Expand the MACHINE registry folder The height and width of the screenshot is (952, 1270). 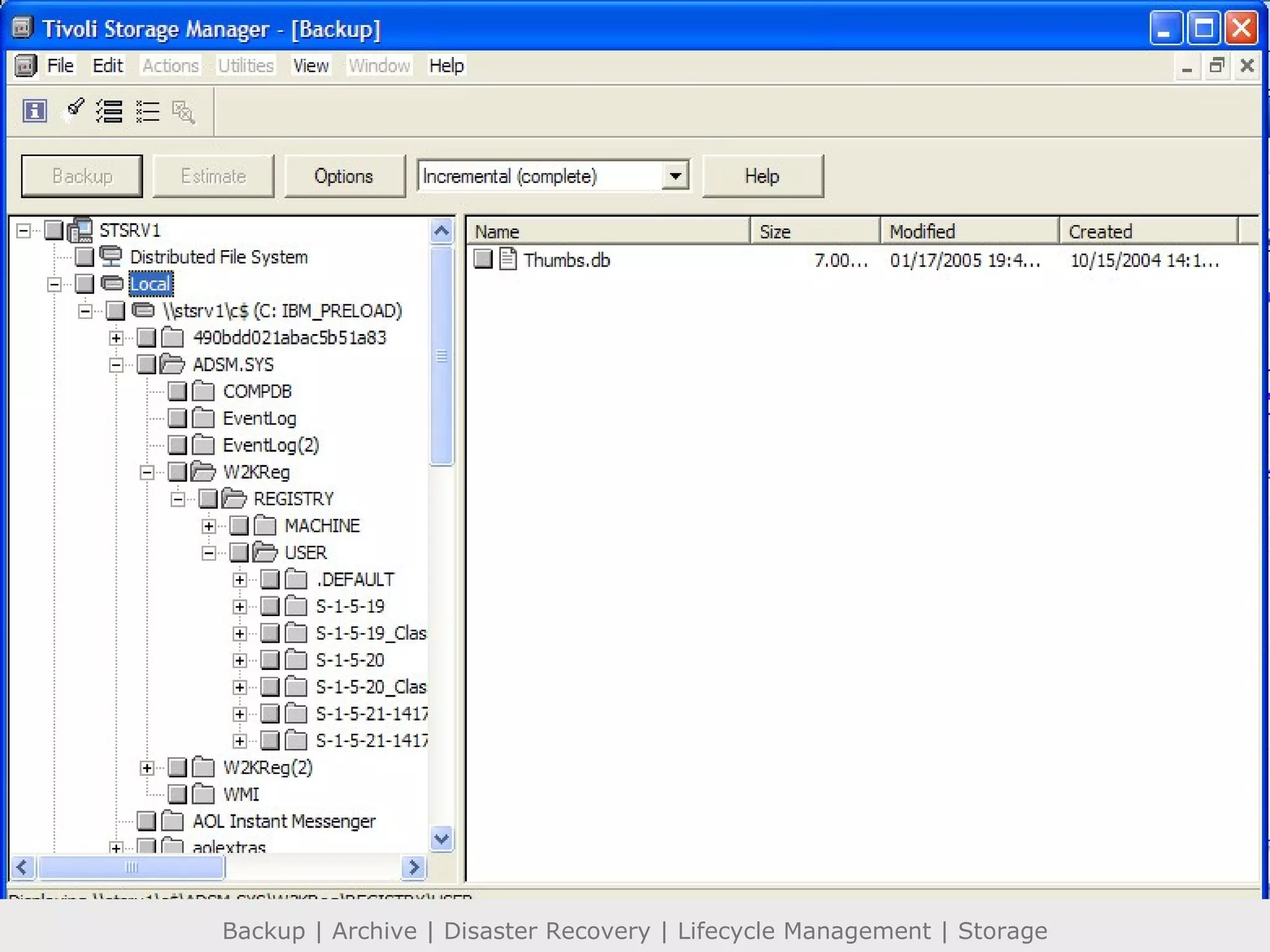pyautogui.click(x=209, y=526)
